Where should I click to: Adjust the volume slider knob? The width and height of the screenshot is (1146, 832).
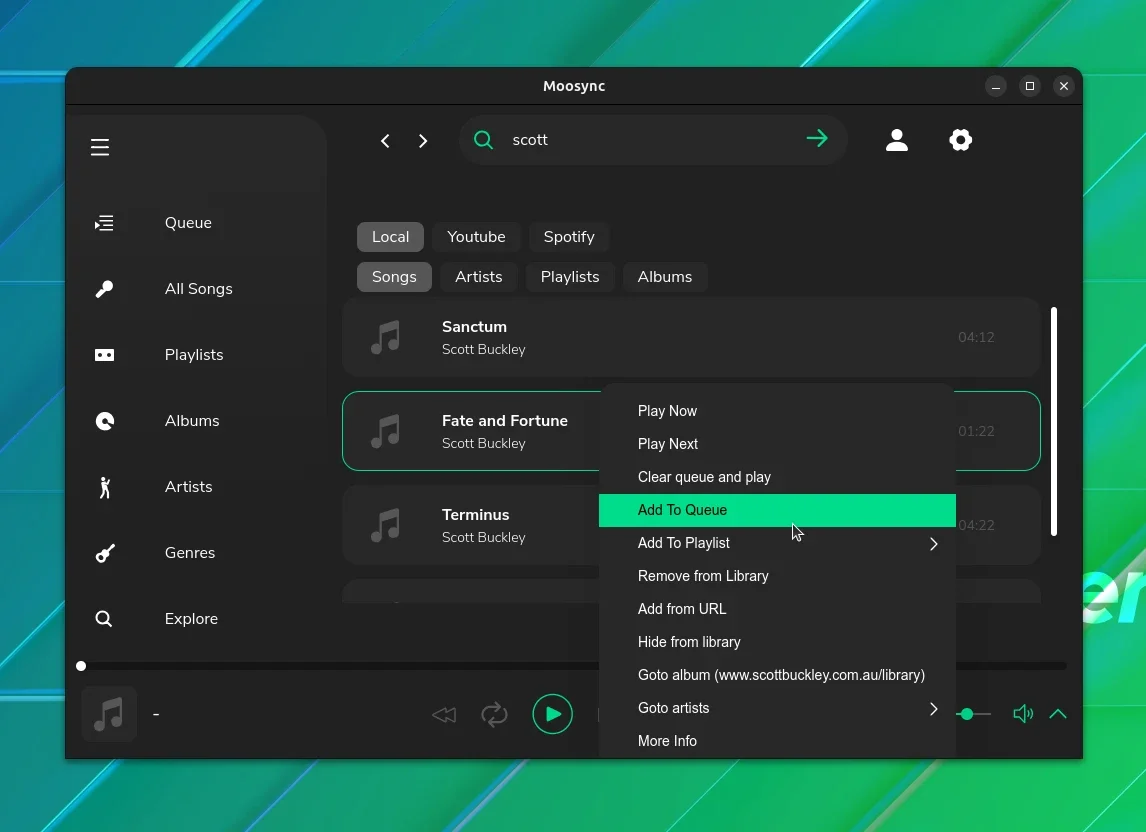click(x=967, y=714)
